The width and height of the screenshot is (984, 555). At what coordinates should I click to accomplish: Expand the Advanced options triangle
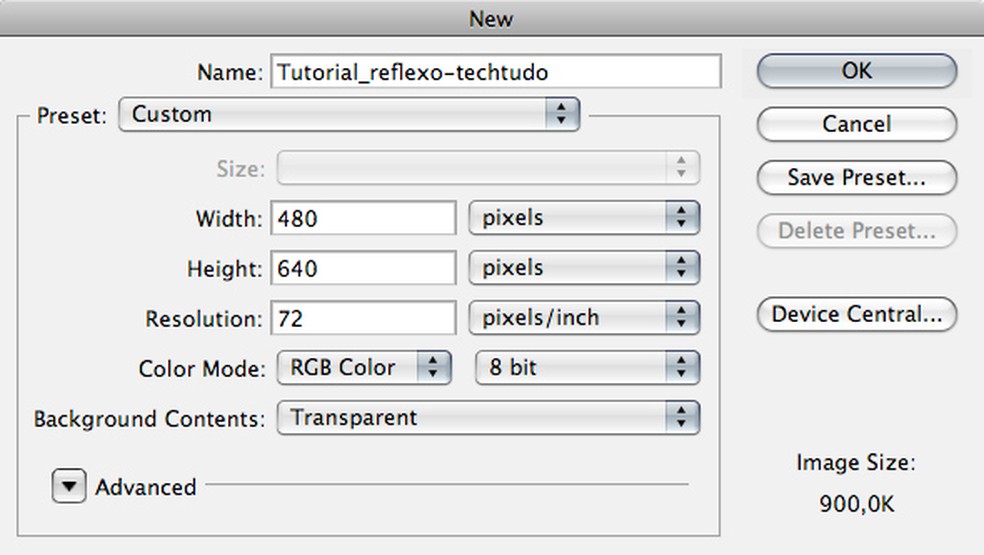click(69, 487)
